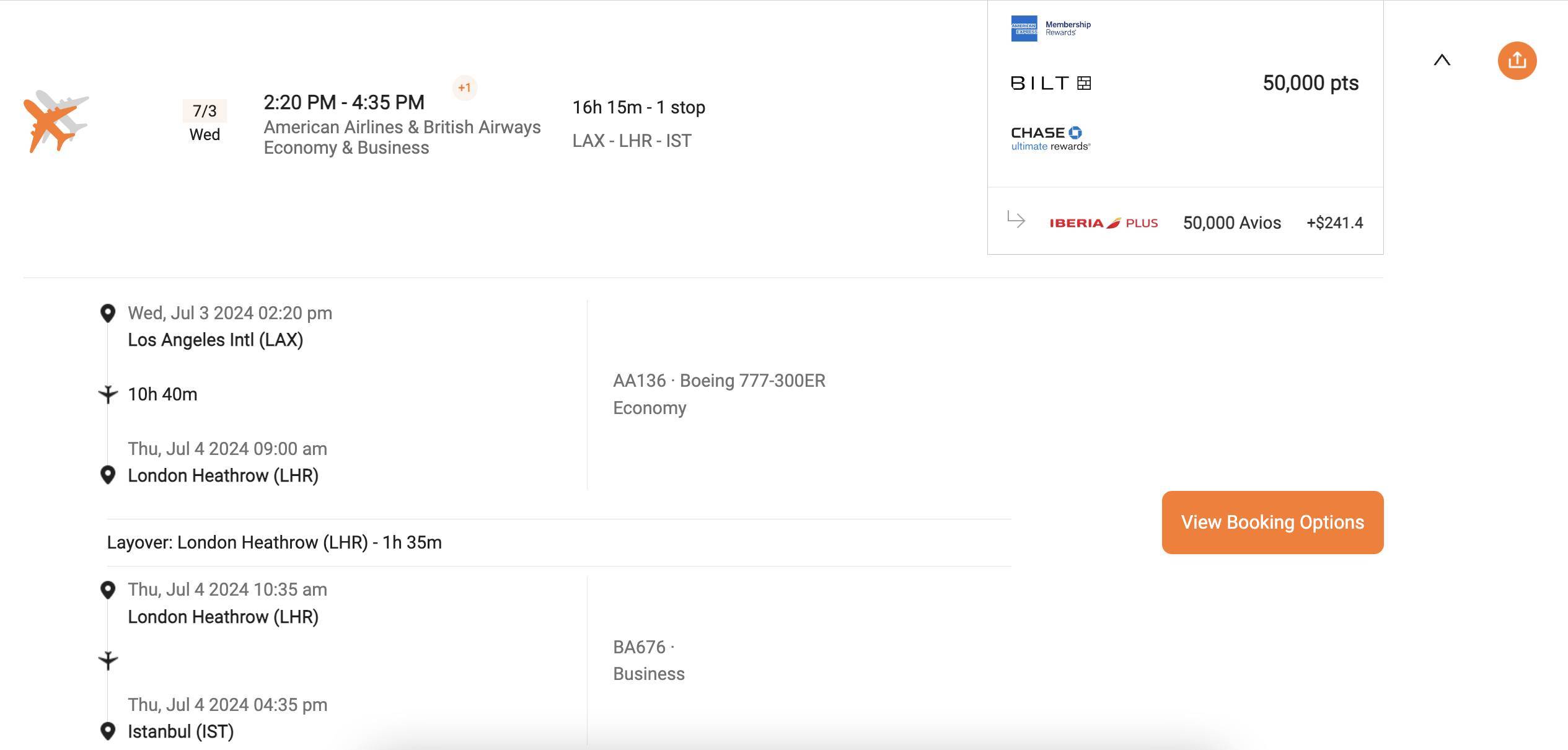This screenshot has height=750, width=1568.
Task: Click Thu, Jul 4 2024 04:35 pm timestamp
Action: (x=227, y=705)
